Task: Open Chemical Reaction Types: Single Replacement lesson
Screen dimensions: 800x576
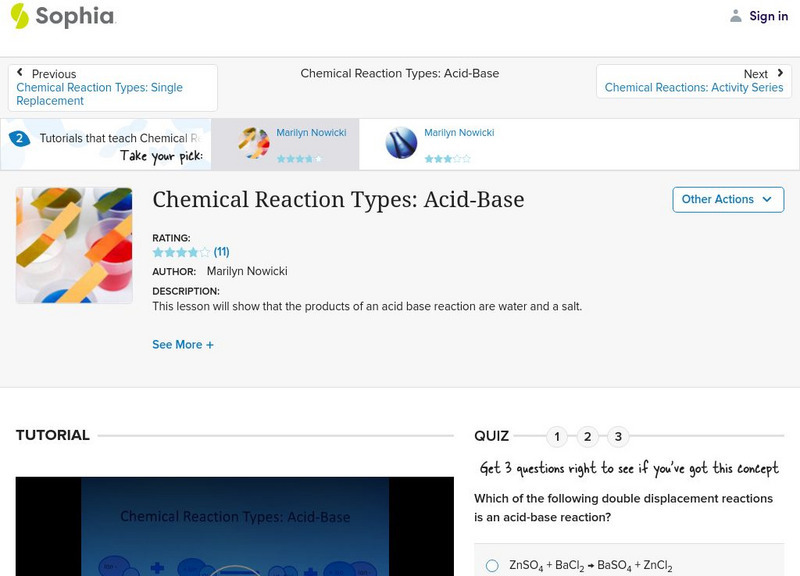Action: 100,94
